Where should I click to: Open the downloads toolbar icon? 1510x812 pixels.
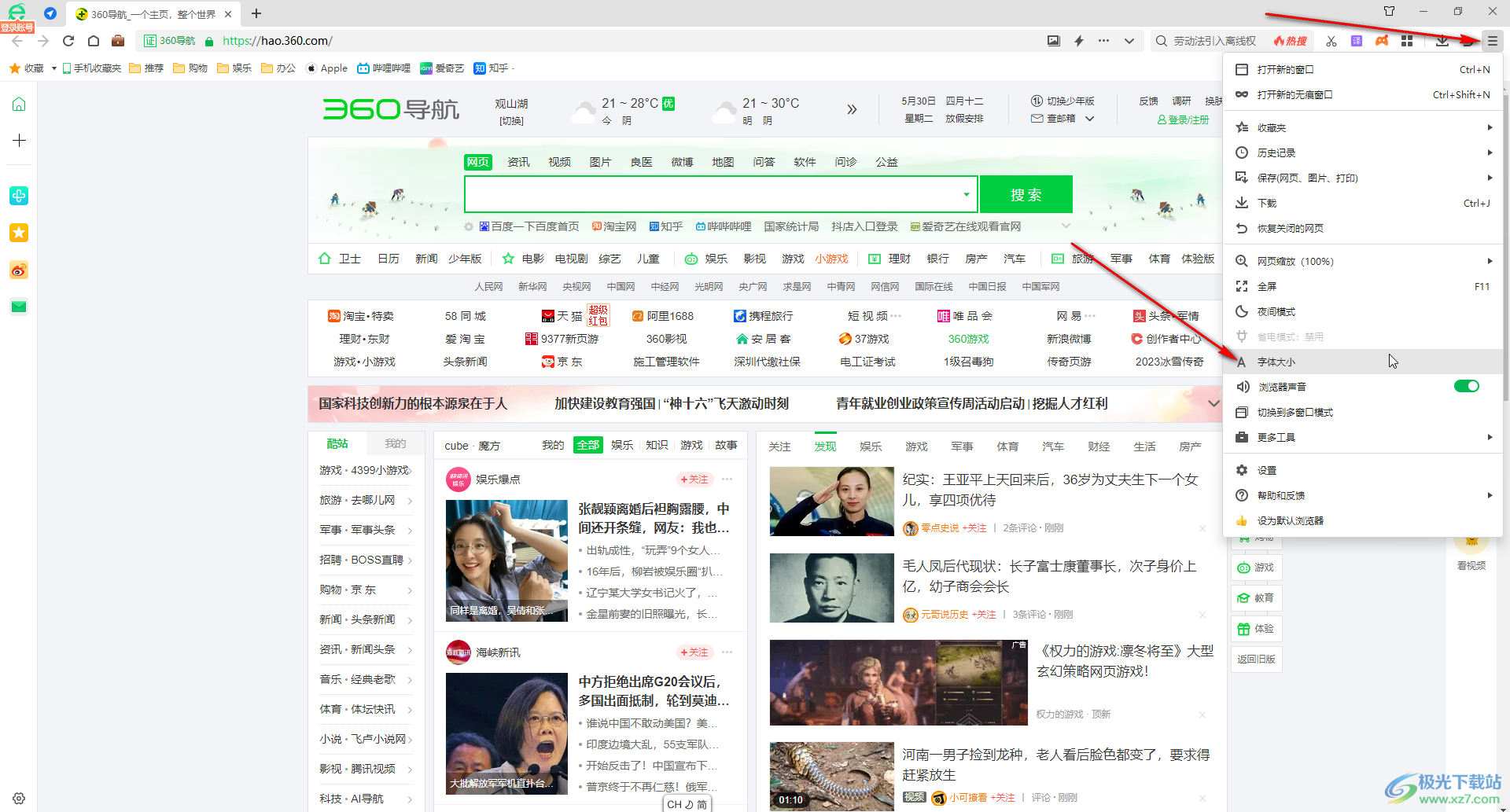point(1442,41)
